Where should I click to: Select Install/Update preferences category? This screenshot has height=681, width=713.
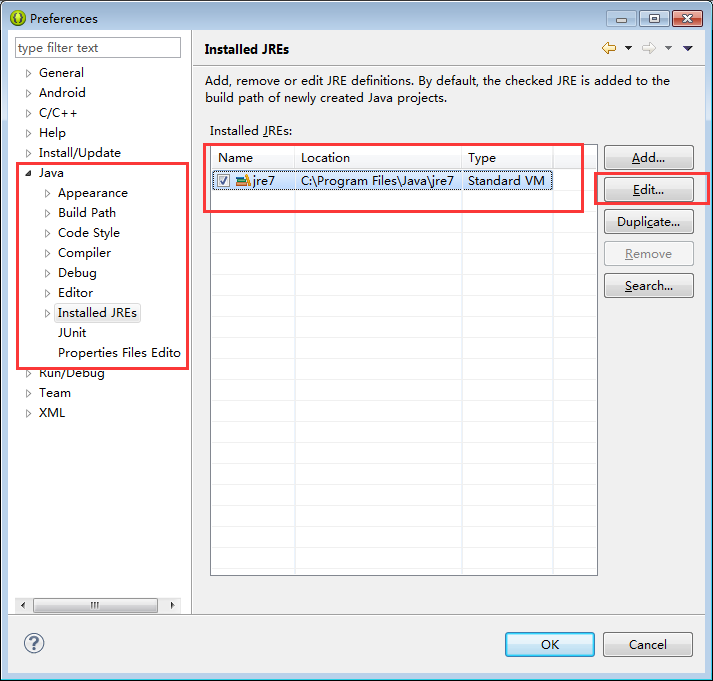tap(80, 153)
